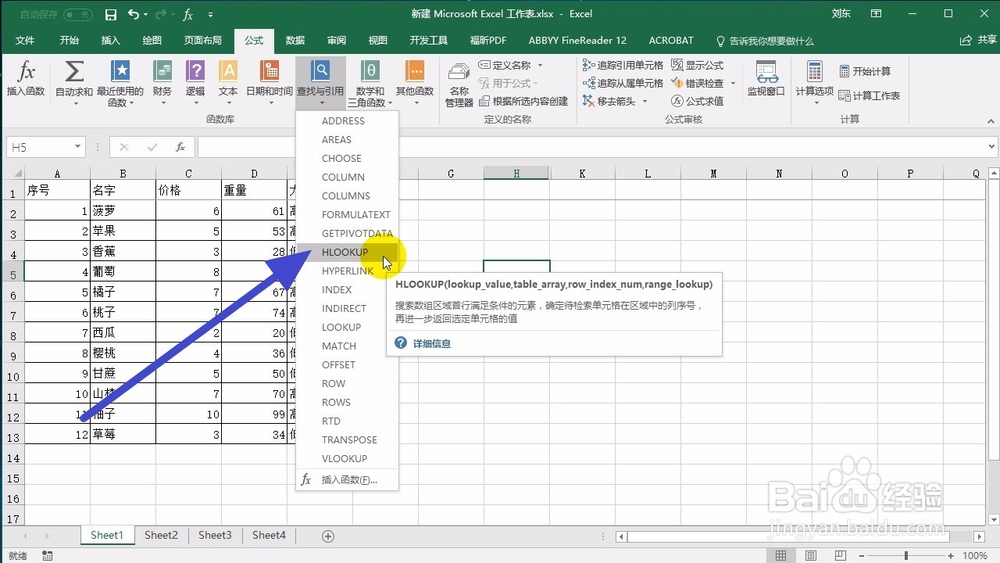
Task: Click Calculate Now (开始计算)
Action: tap(865, 71)
